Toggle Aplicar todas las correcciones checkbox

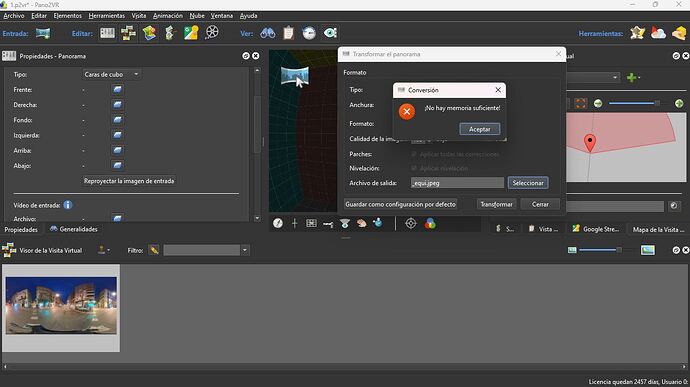click(x=414, y=155)
